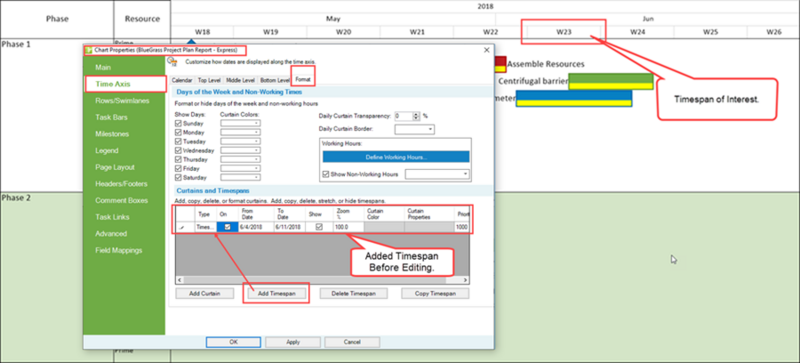Open the Main settings page

[103, 67]
